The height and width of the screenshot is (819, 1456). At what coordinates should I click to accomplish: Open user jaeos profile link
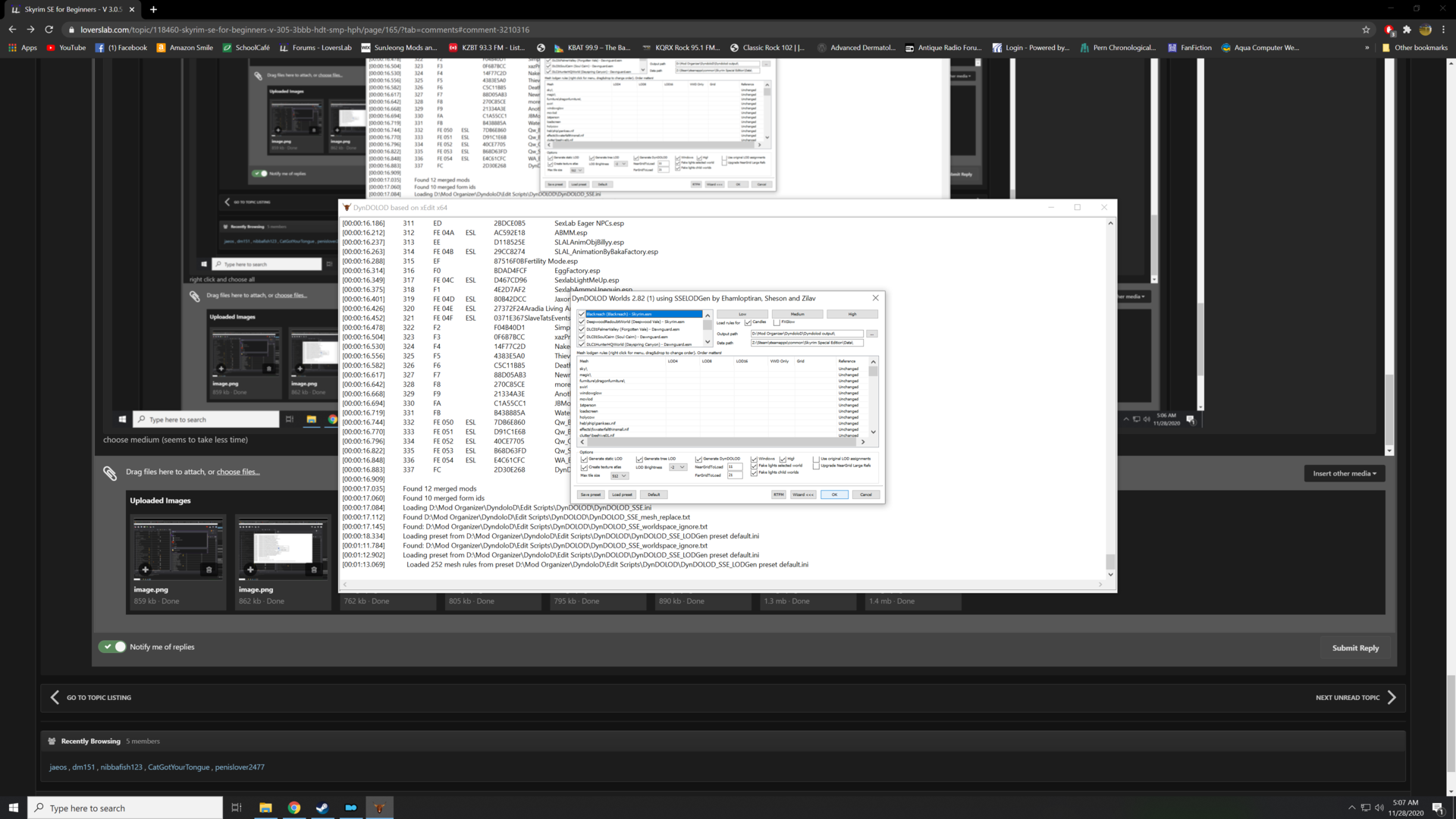58,767
